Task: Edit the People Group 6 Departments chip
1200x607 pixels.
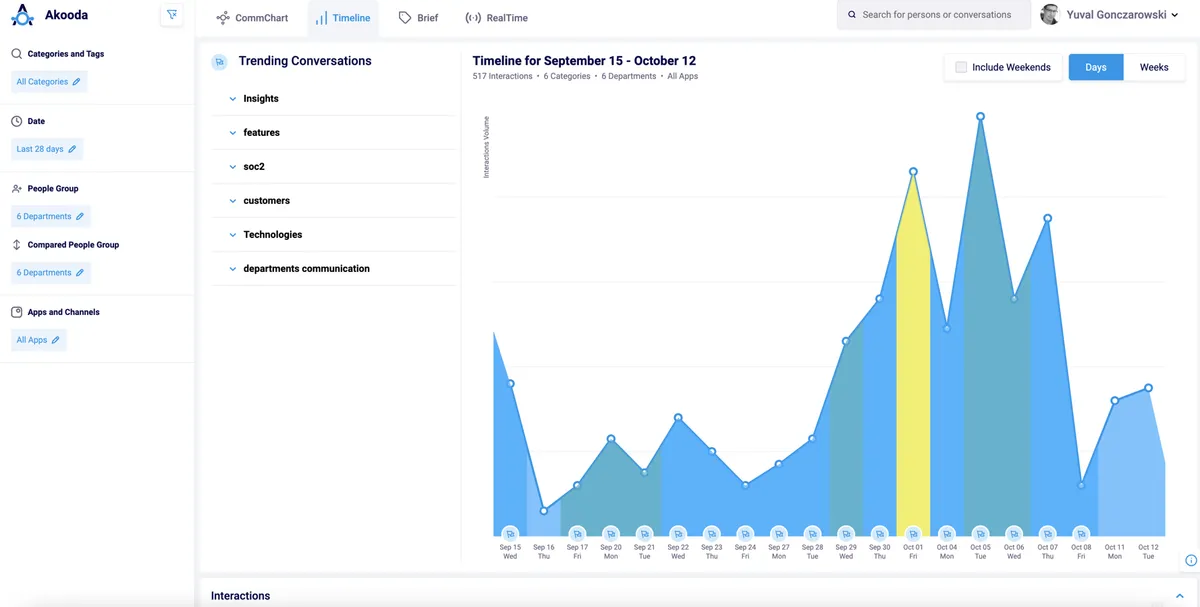Action: (51, 216)
